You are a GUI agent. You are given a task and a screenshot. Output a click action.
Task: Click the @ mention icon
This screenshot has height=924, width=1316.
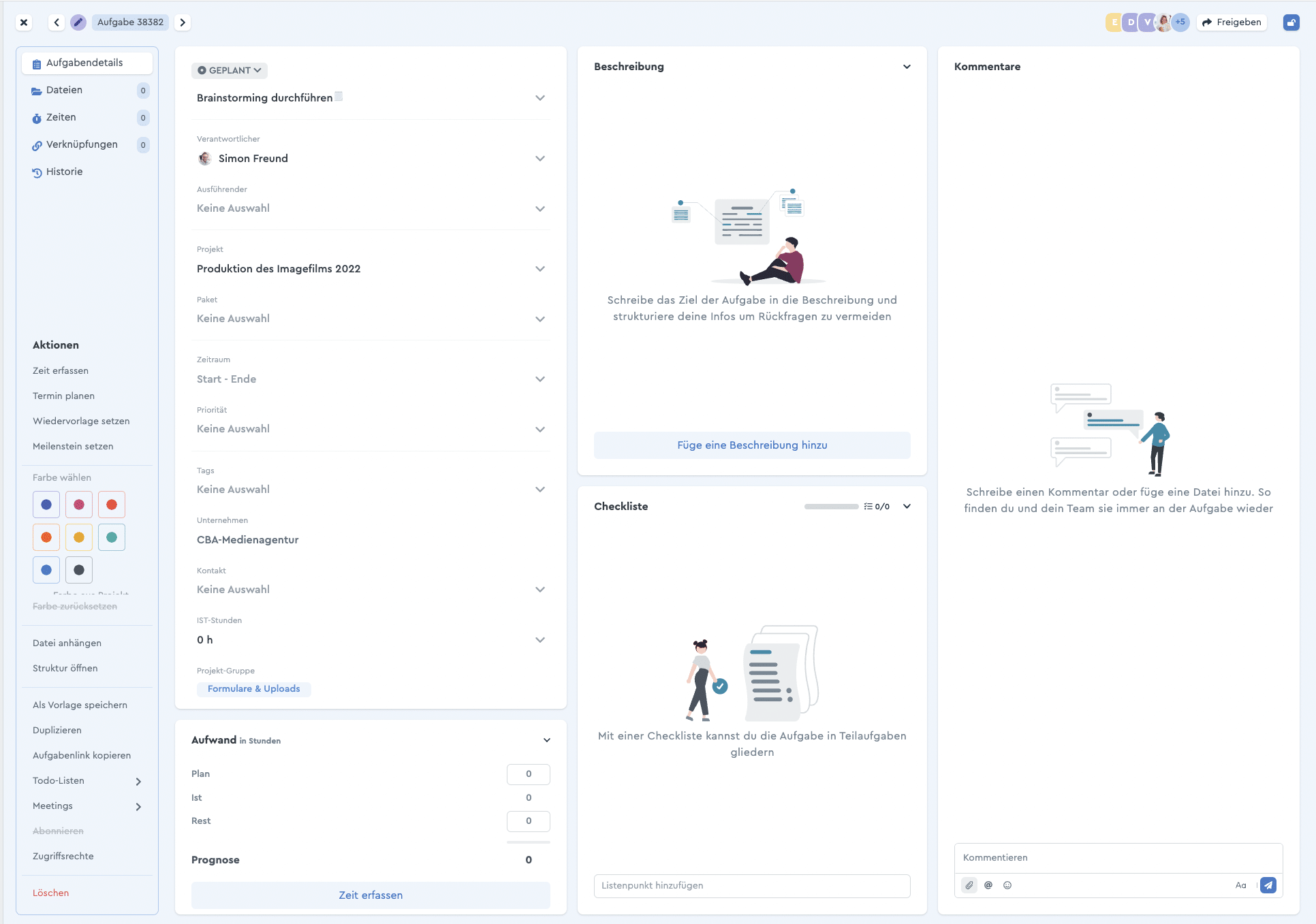988,885
